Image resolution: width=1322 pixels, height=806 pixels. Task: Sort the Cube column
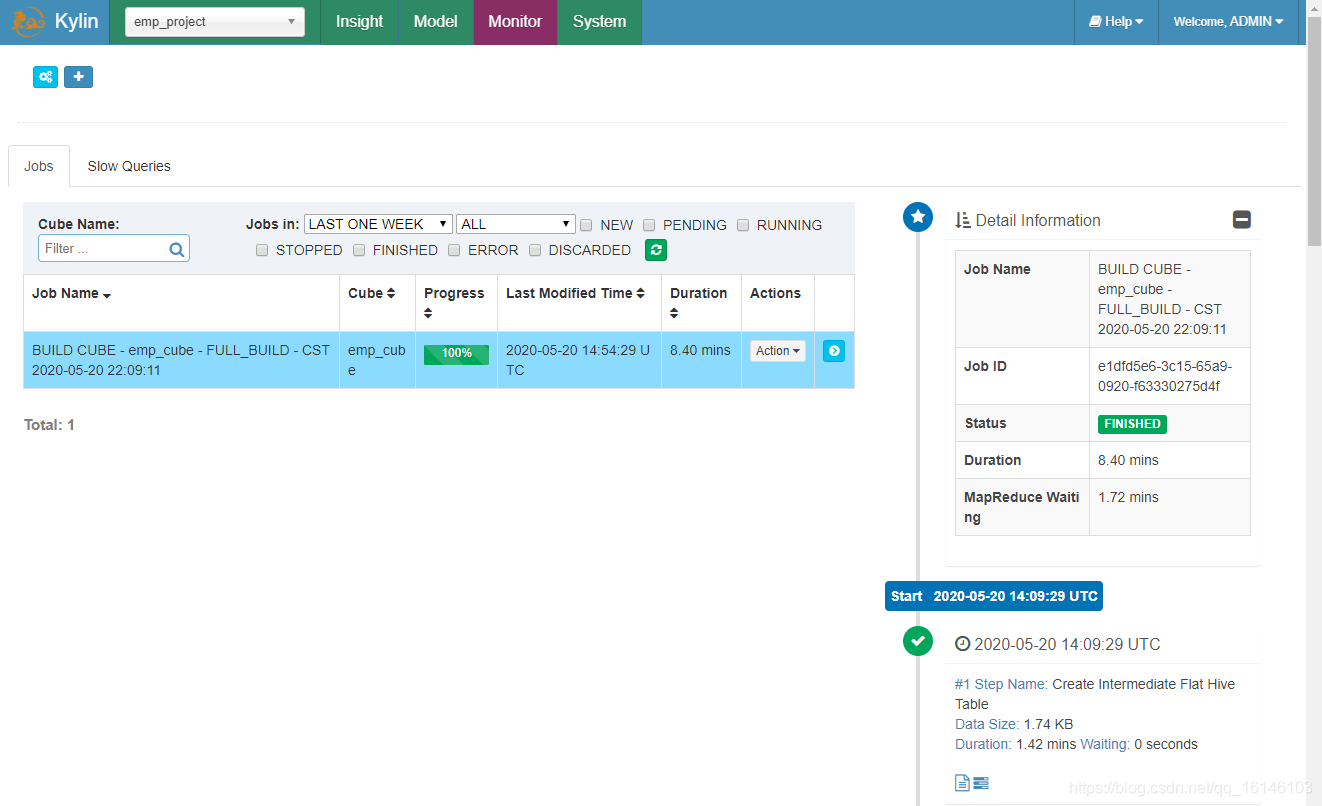click(391, 293)
